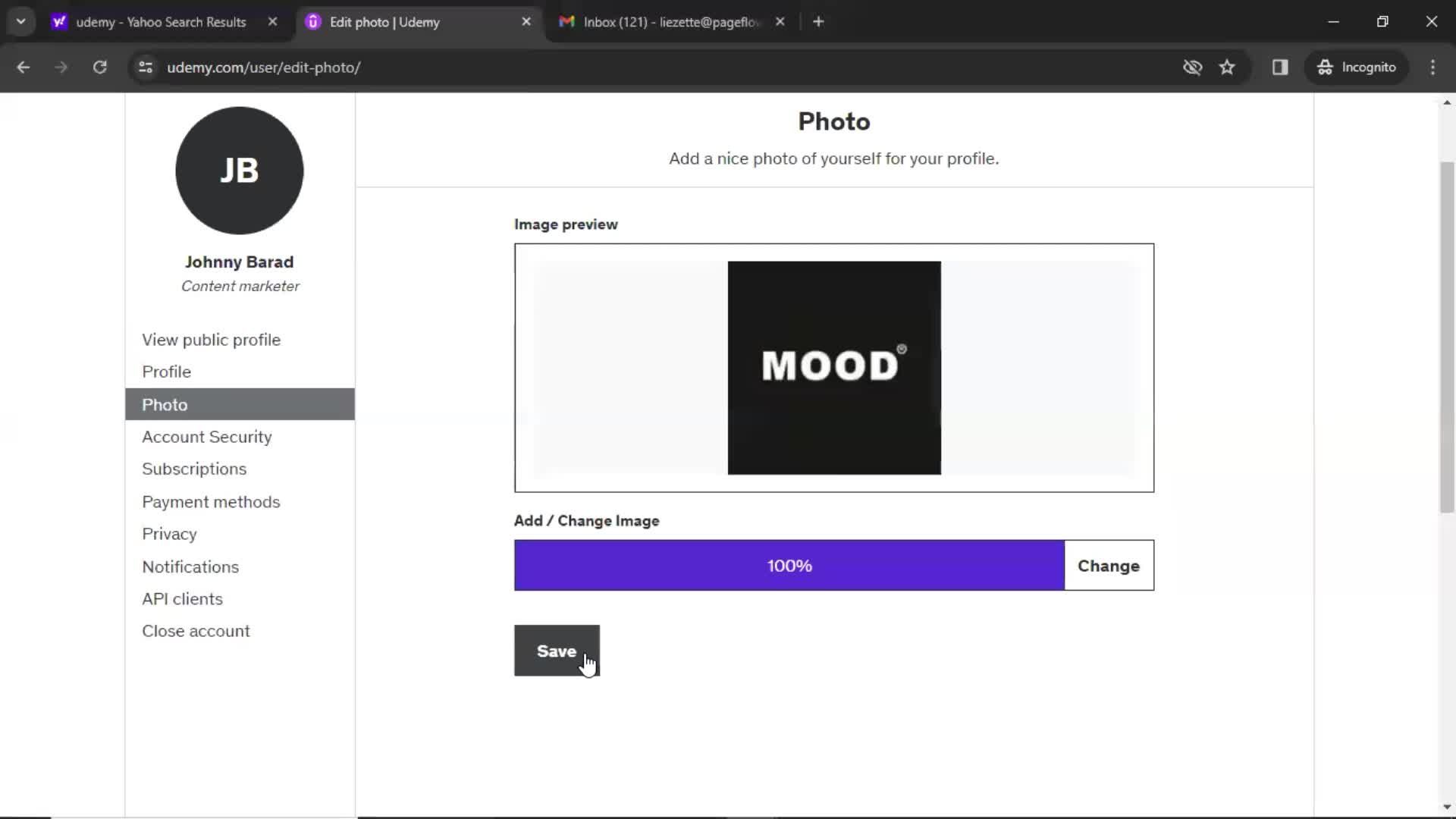Bookmark this page with the star icon
Screen dimensions: 1456x819
(x=1227, y=67)
